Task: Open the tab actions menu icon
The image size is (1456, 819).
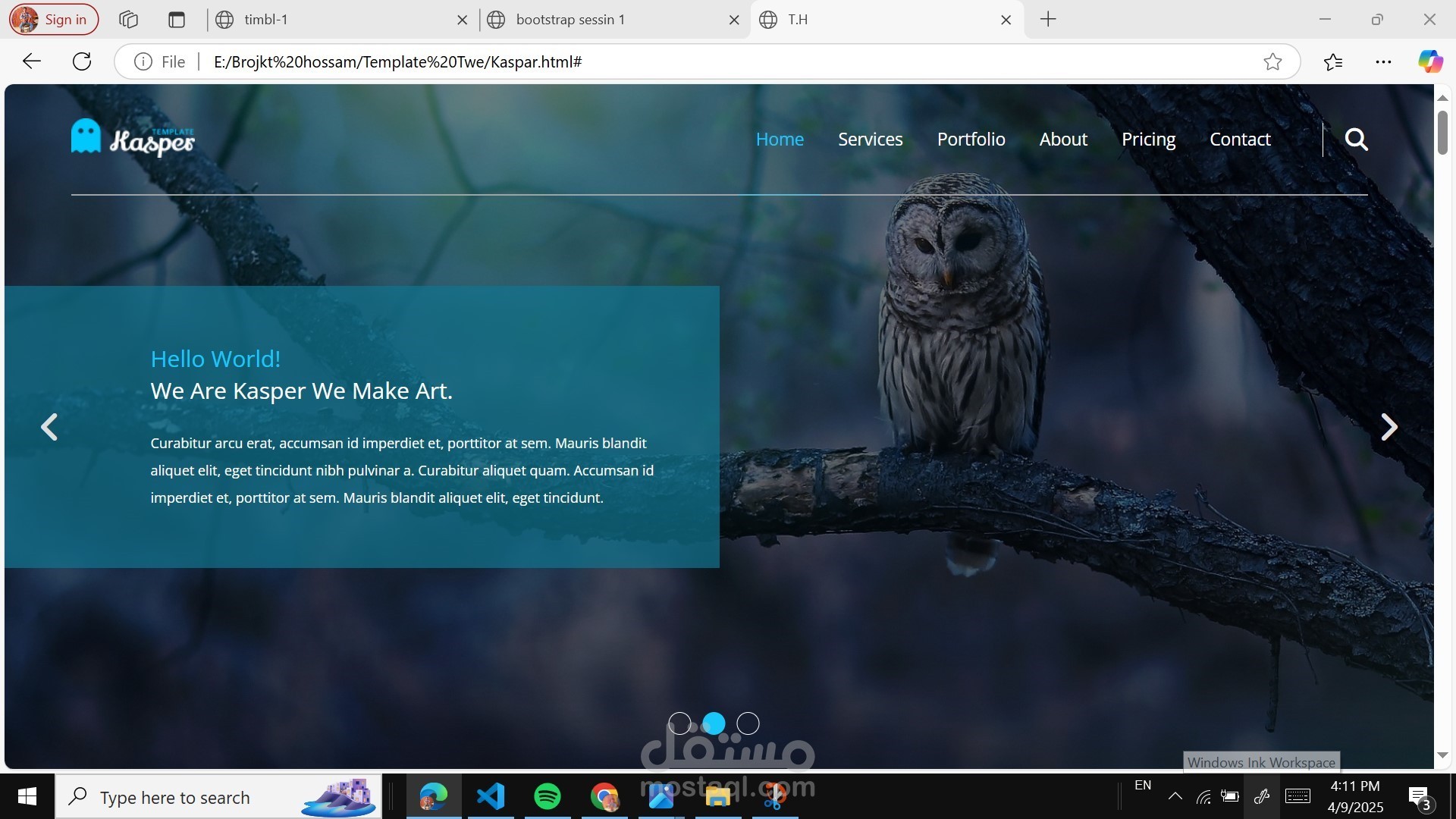Action: [x=177, y=20]
